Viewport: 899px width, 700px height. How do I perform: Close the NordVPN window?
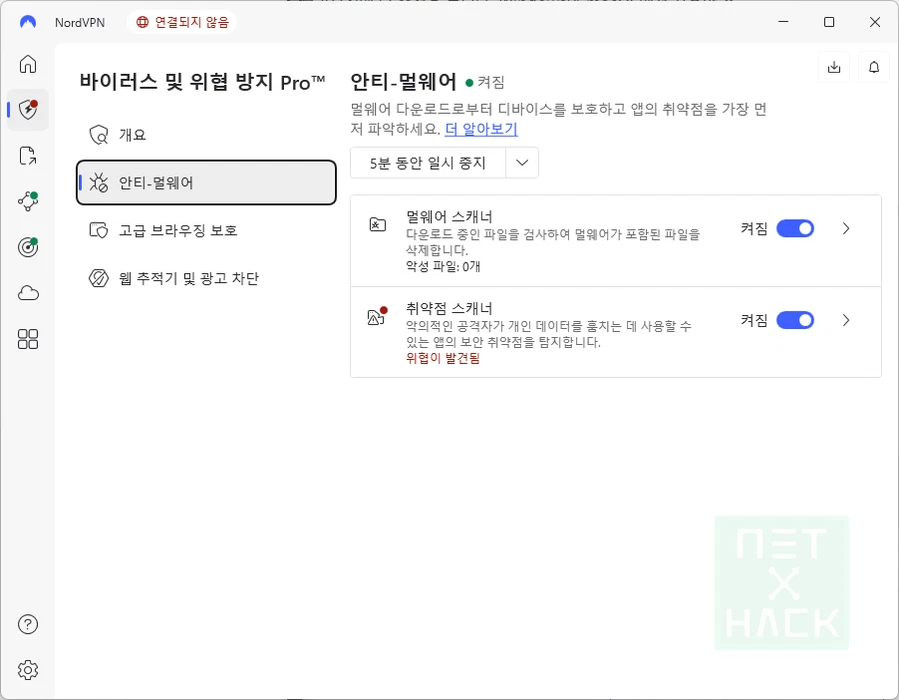(874, 22)
